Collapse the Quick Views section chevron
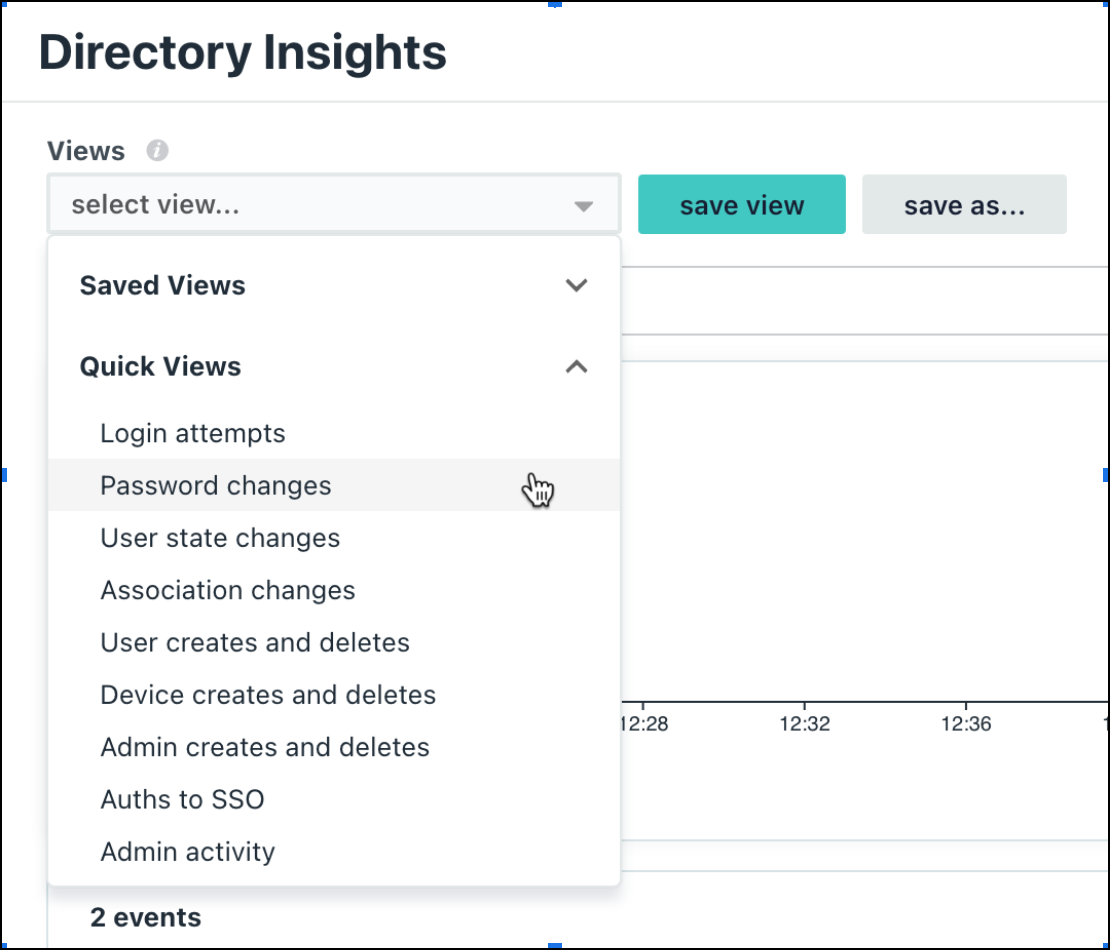Image resolution: width=1110 pixels, height=950 pixels. [576, 367]
